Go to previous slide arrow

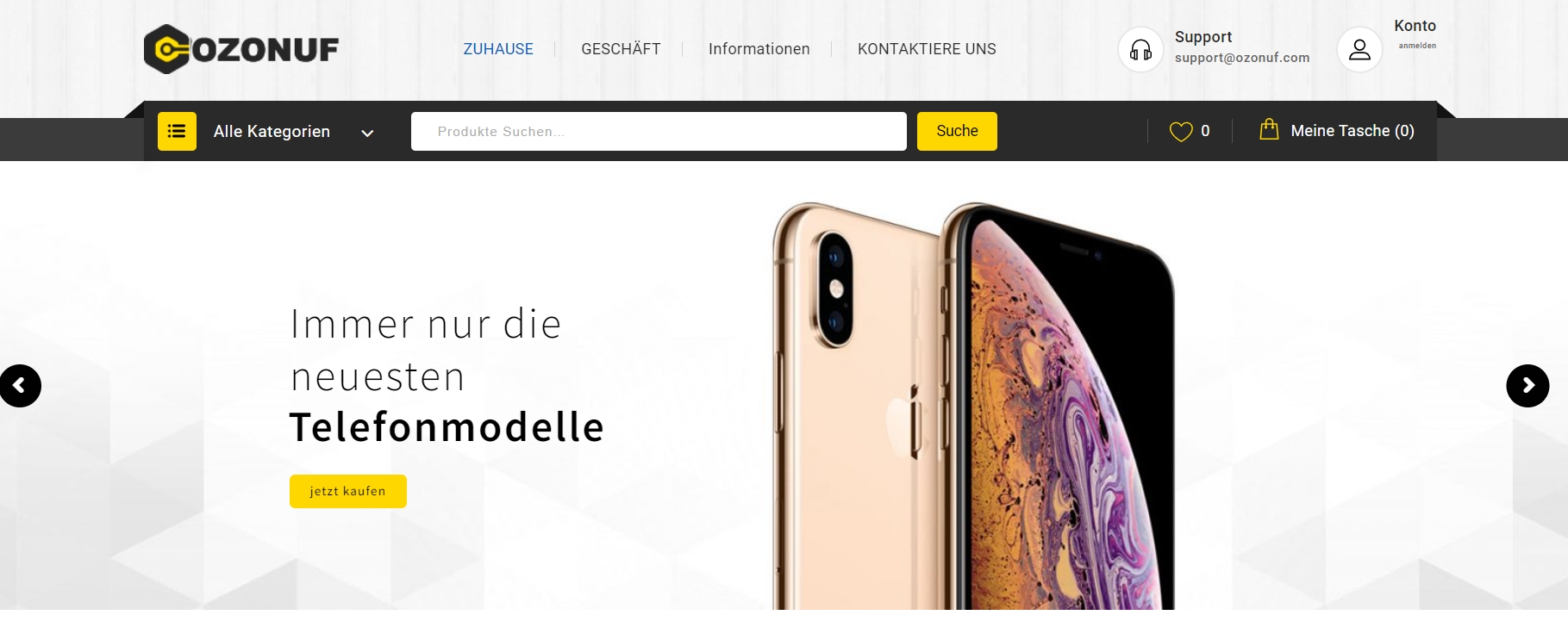point(20,386)
